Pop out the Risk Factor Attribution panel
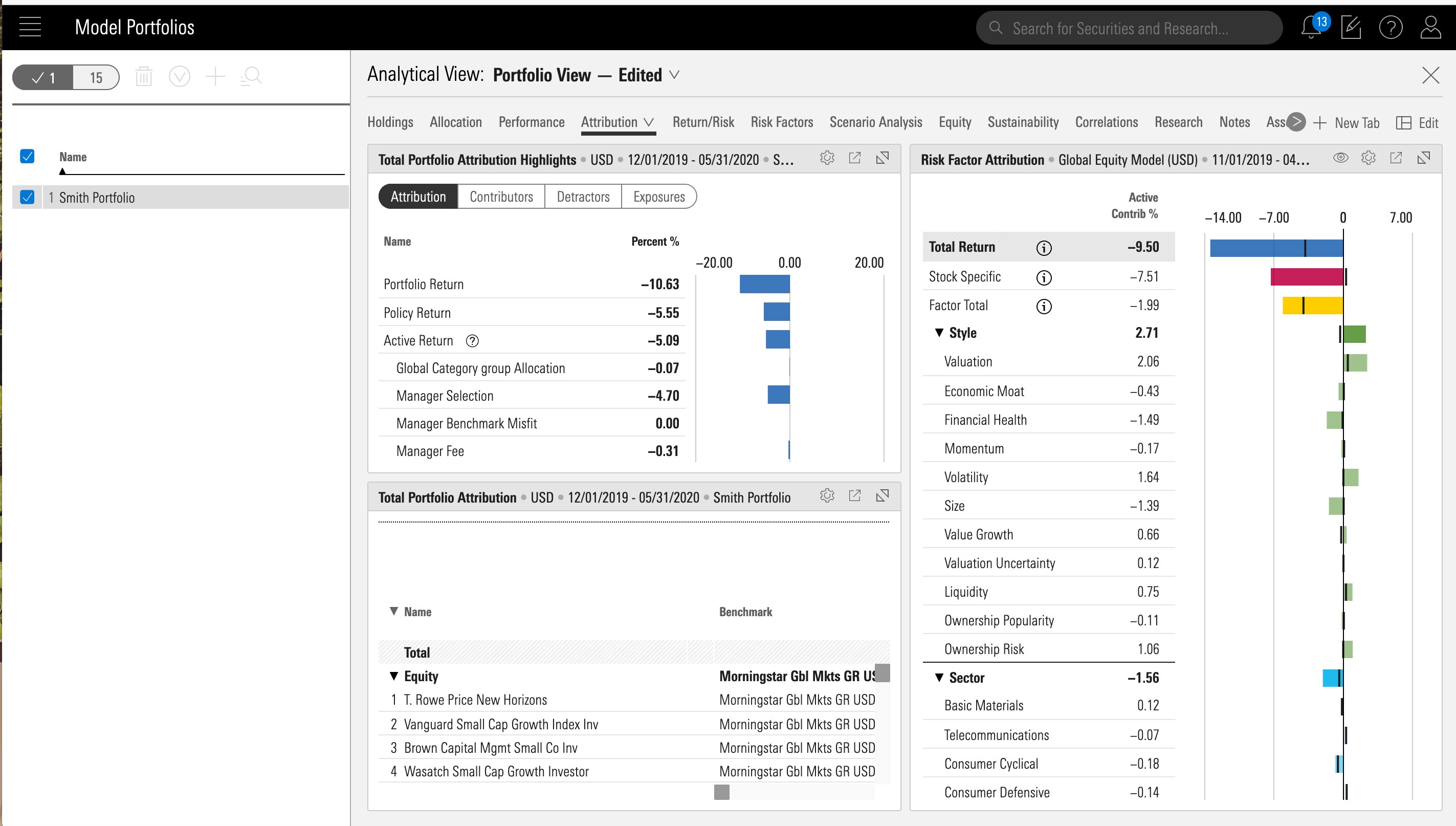This screenshot has width=1456, height=826. [x=1396, y=158]
